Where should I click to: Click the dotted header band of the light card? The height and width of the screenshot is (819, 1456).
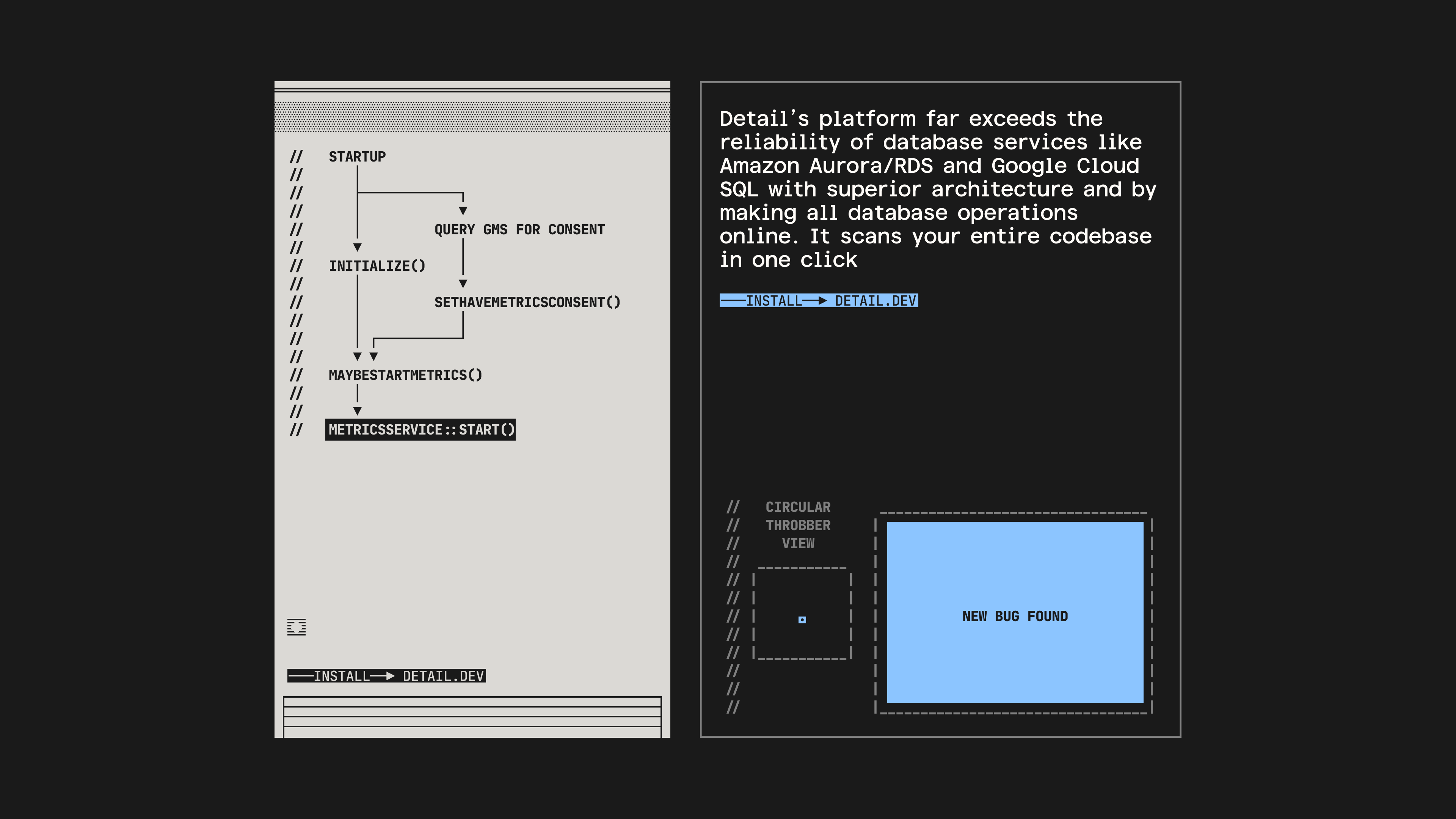coord(472,116)
